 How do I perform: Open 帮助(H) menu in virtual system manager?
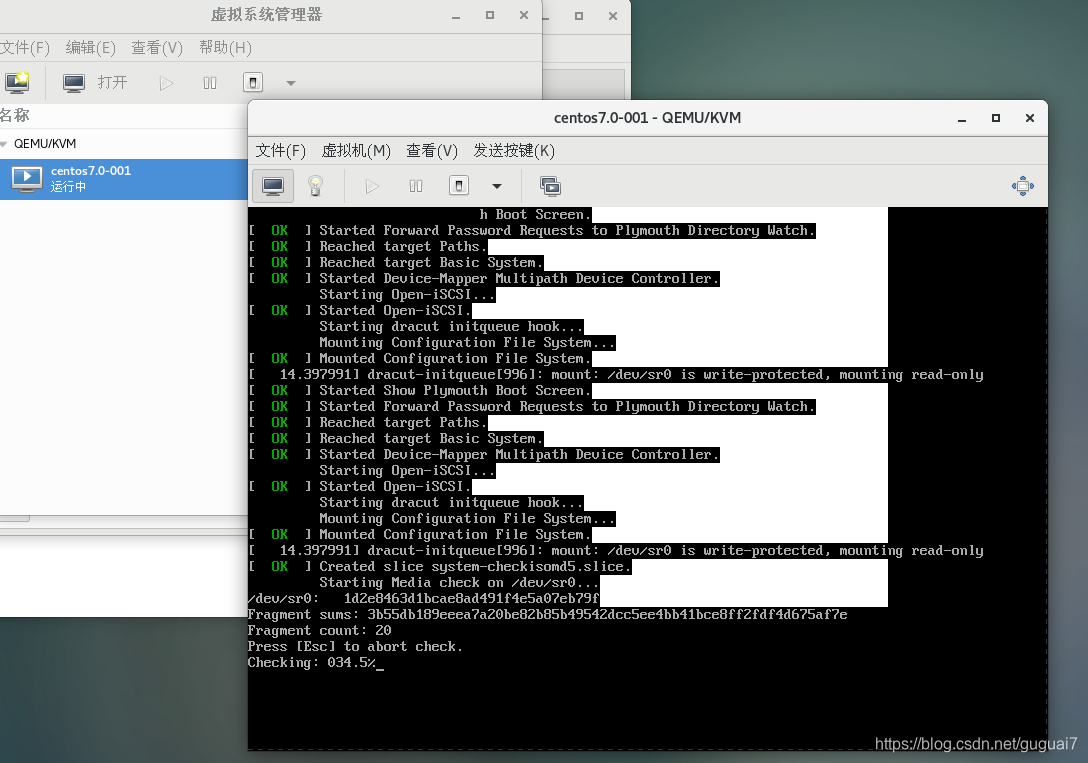(225, 47)
